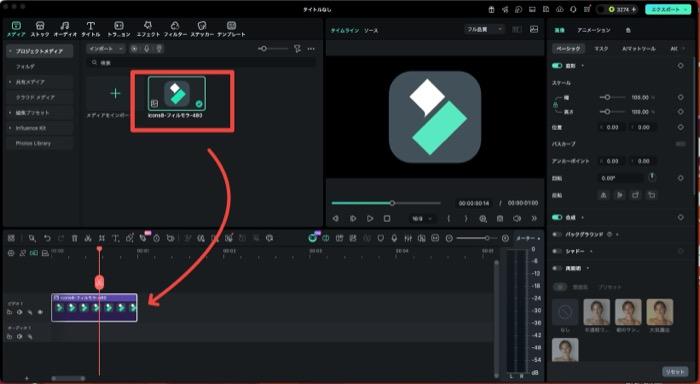Open the ストック stock media tab

[x=40, y=29]
